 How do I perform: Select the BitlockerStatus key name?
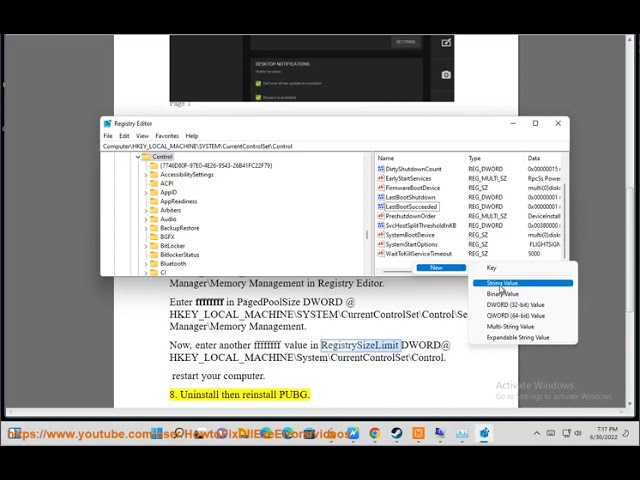[x=180, y=255]
